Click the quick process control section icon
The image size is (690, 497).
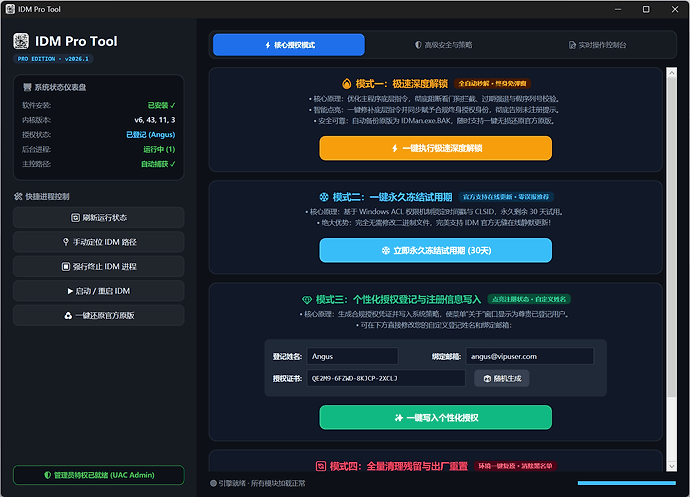[x=18, y=196]
